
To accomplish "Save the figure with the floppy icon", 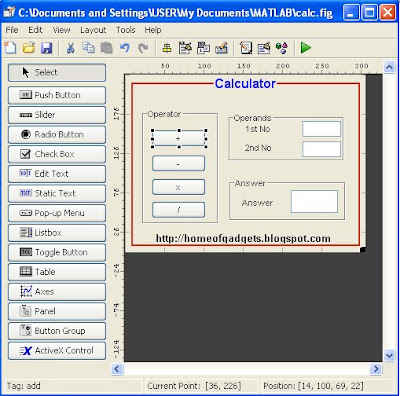I will (x=47, y=48).
